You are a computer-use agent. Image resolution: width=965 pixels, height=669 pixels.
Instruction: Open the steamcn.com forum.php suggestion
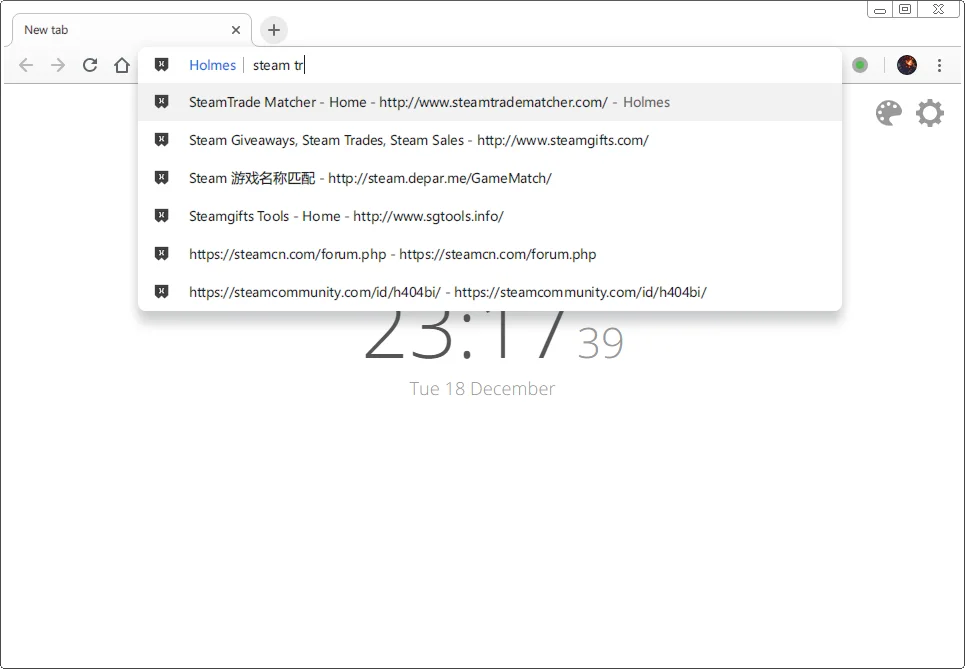pos(392,254)
